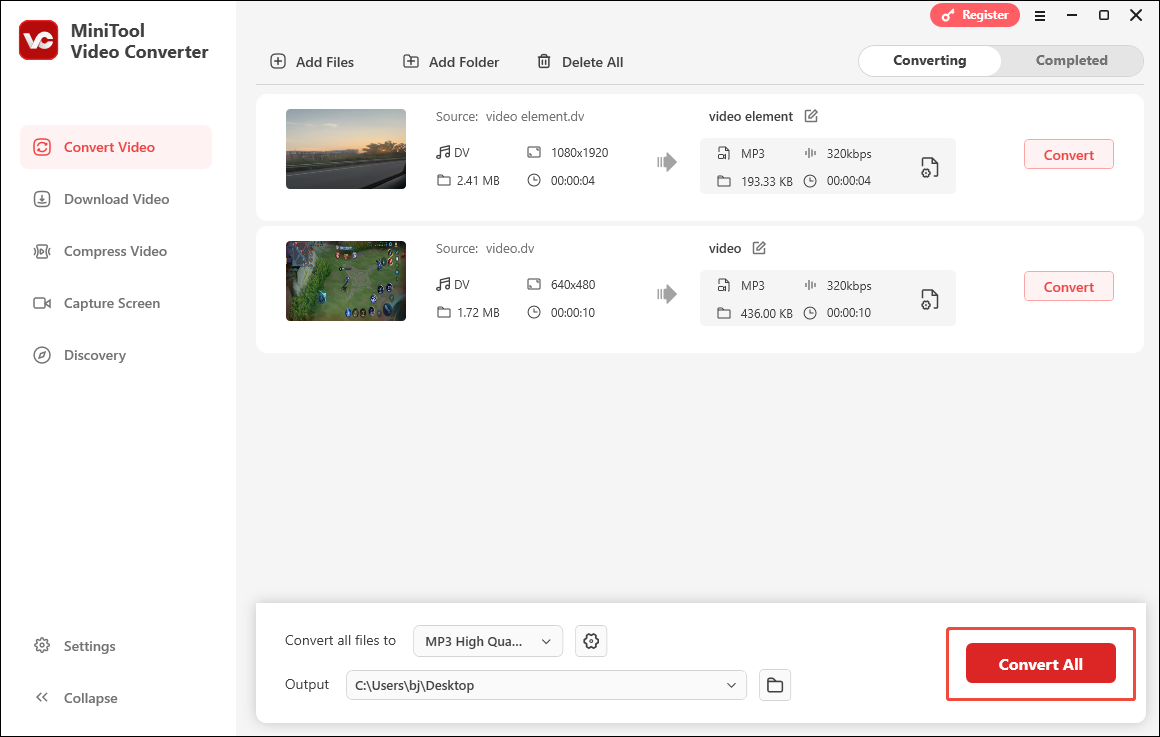Browse output folder with folder icon
Viewport: 1160px width, 737px height.
coord(775,685)
